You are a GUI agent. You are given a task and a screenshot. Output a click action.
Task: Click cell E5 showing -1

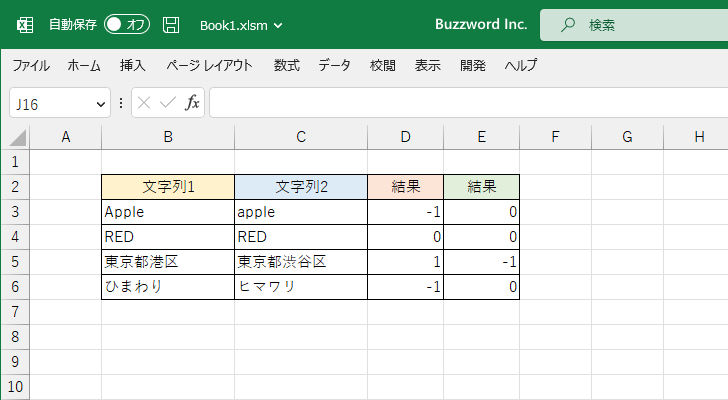click(x=481, y=262)
